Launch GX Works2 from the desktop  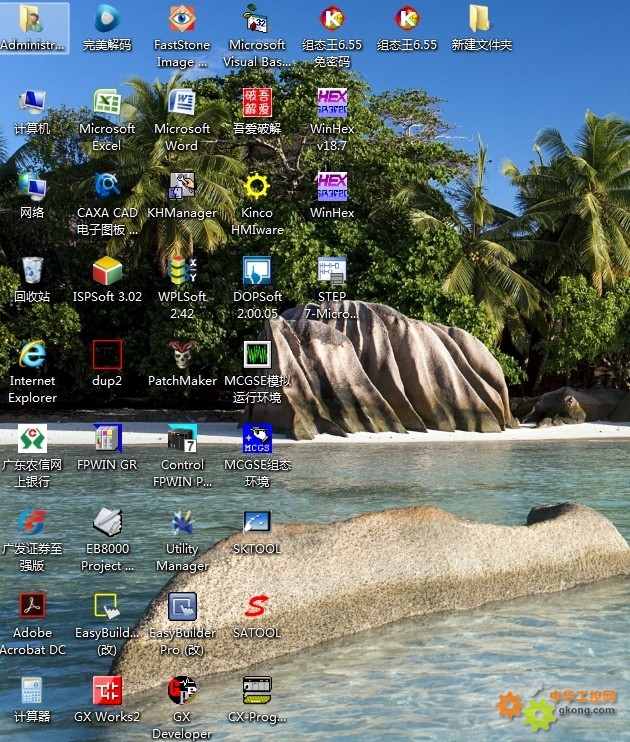click(x=107, y=691)
